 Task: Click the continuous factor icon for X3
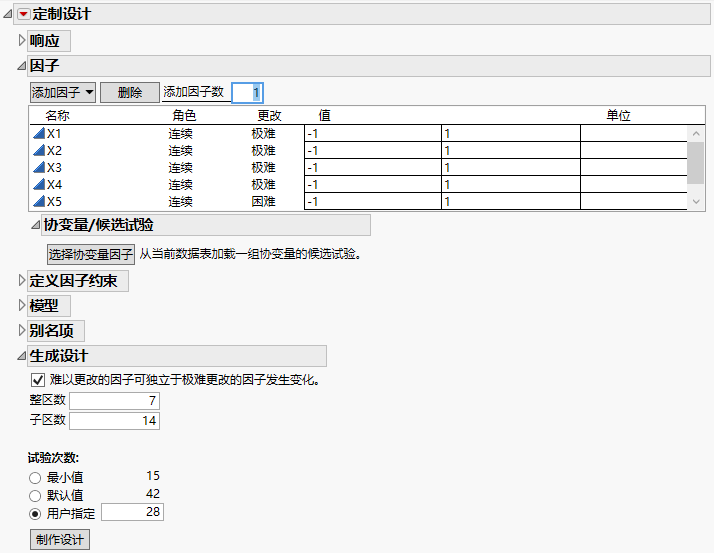(x=39, y=167)
